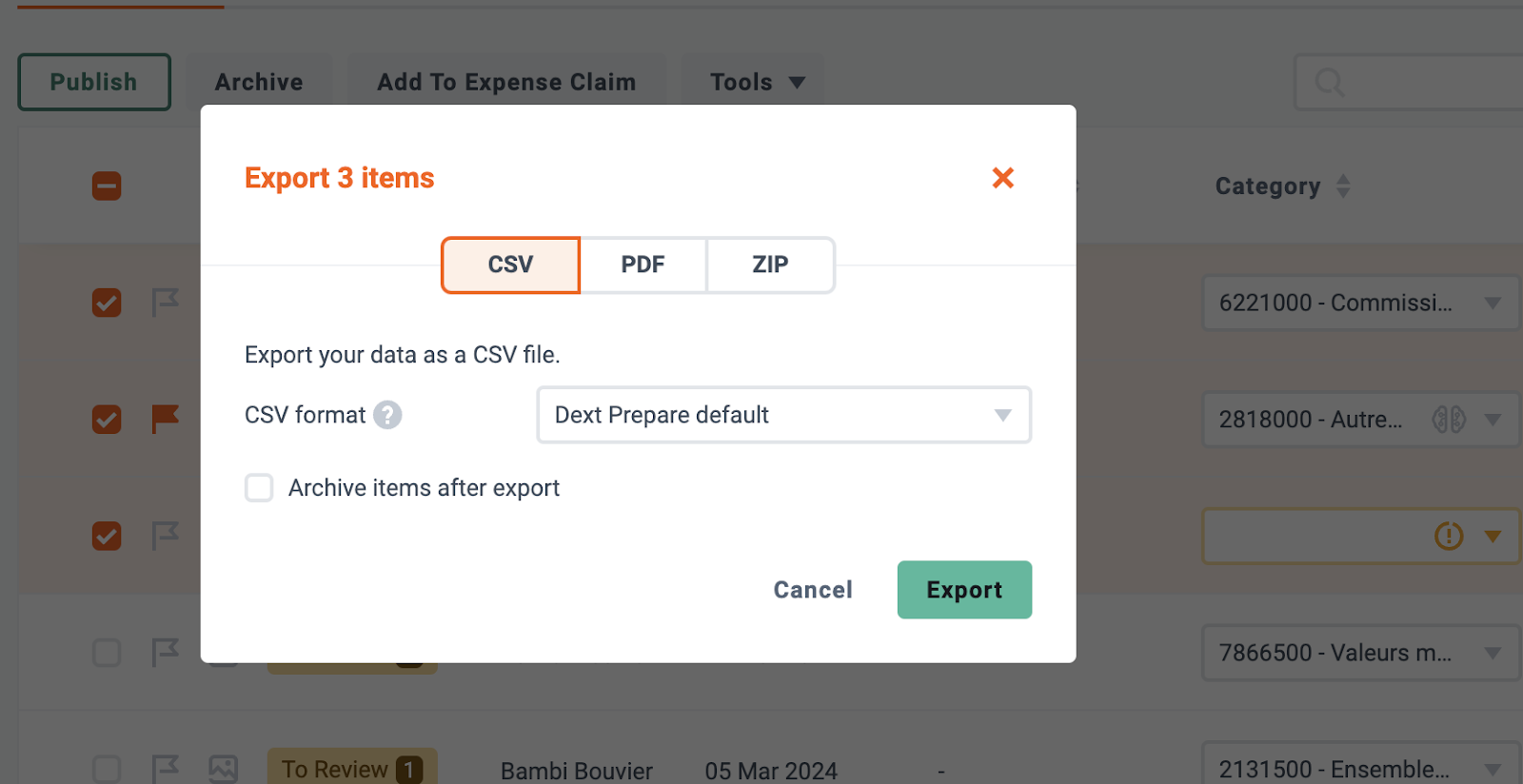Toggle the select-all header checkbox
Image resolution: width=1523 pixels, height=784 pixels.
click(107, 186)
